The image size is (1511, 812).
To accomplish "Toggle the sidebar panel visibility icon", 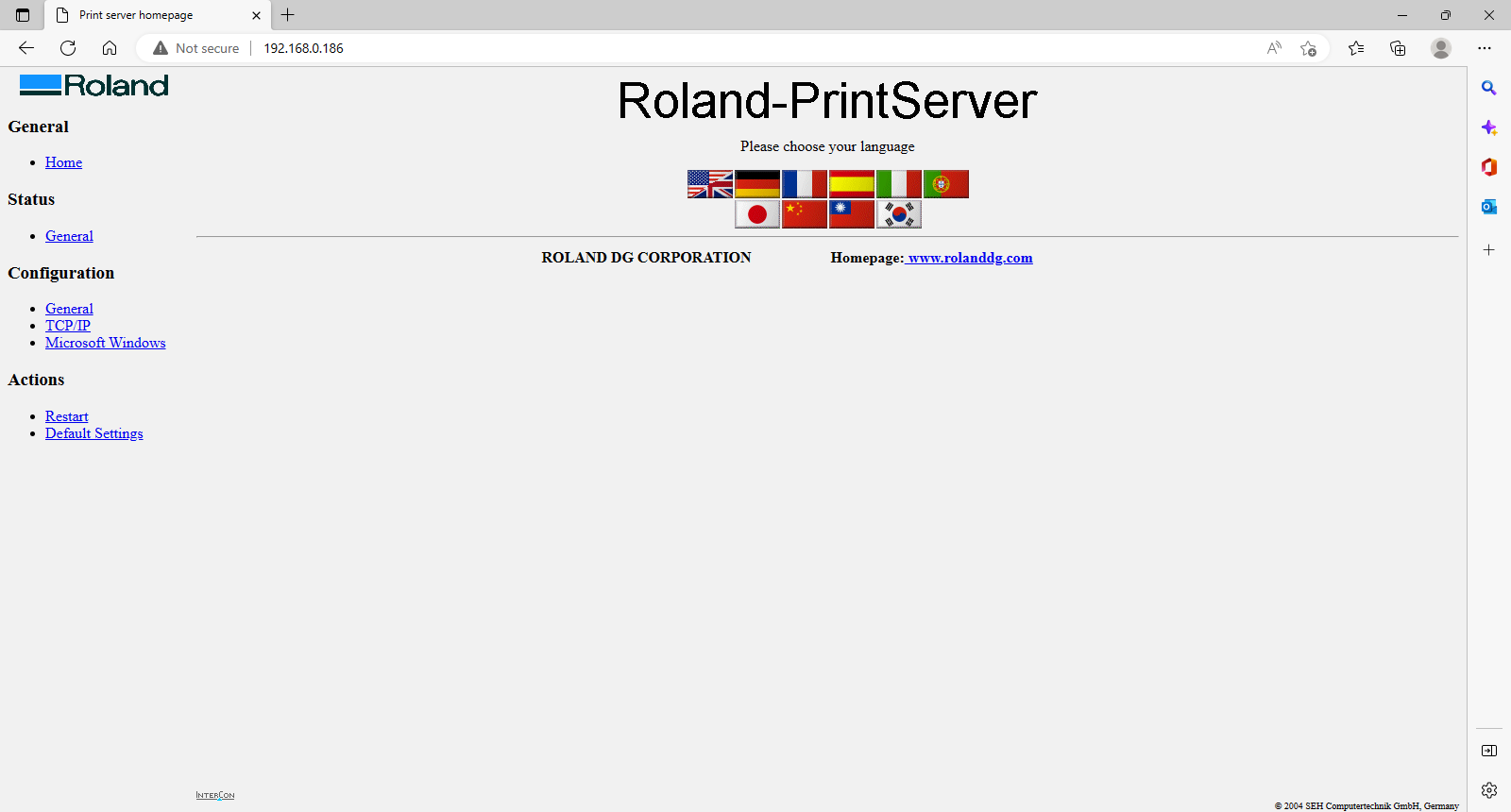I will (x=1489, y=751).
